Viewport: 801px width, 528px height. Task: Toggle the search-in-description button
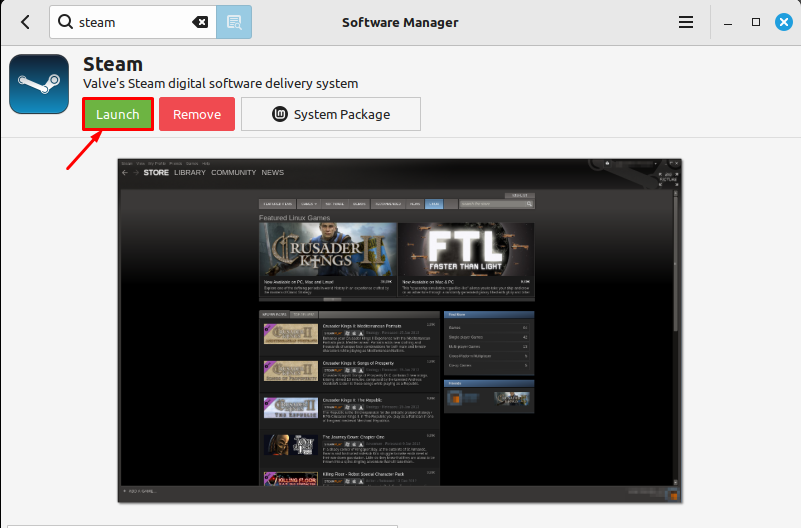click(234, 22)
